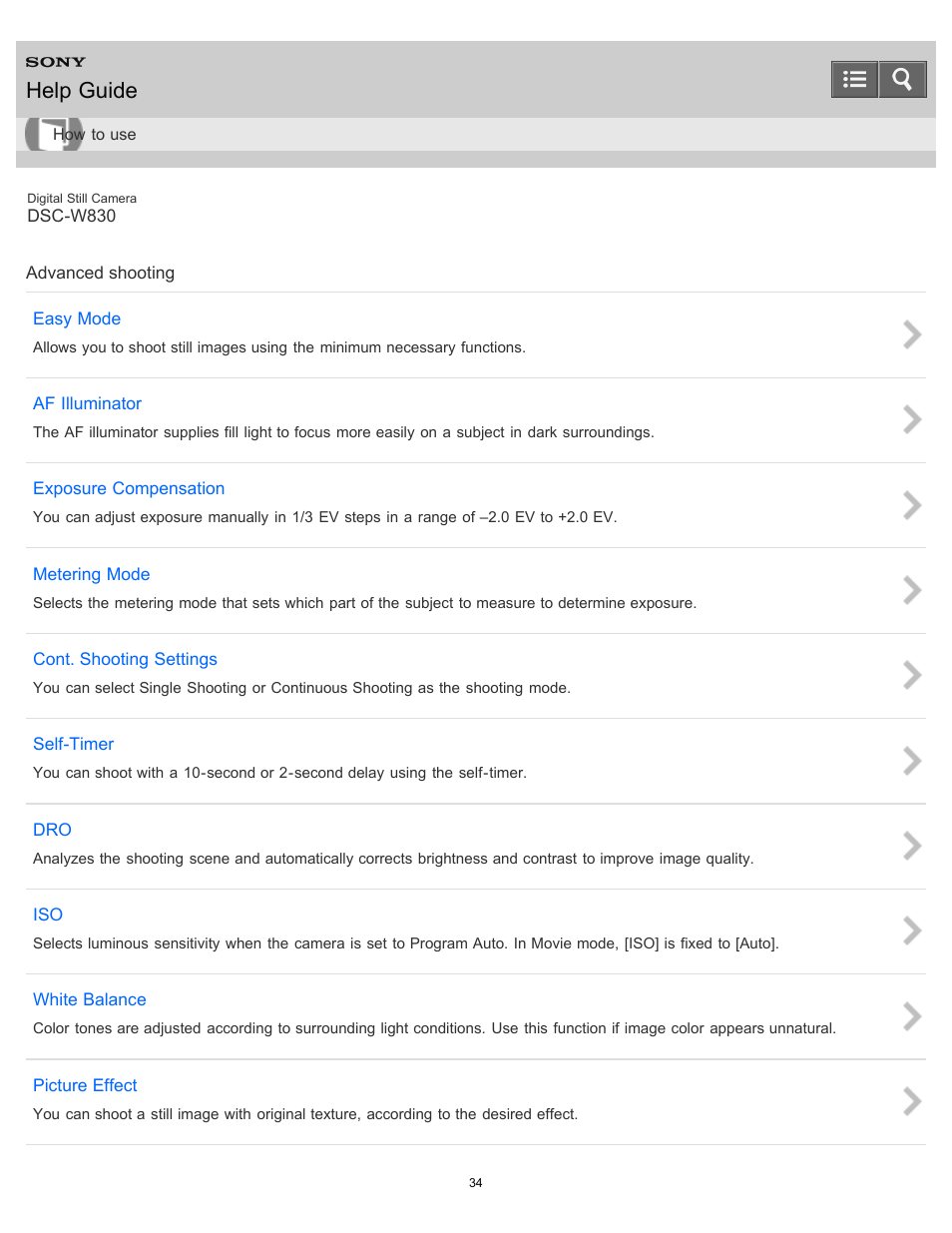952x1233 pixels.
Task: Click the chevron arrow beside Self-Timer
Action: click(911, 761)
